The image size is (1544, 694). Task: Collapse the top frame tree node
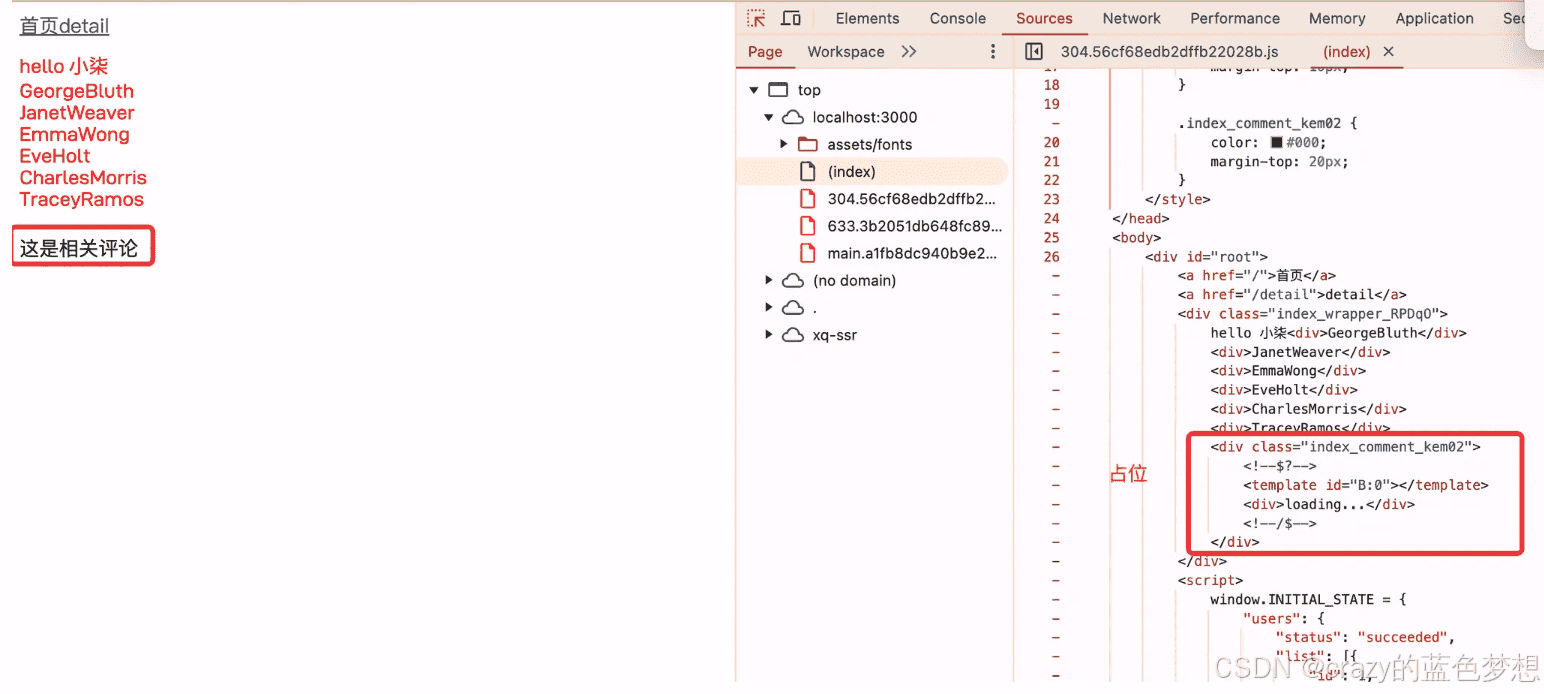(x=754, y=90)
